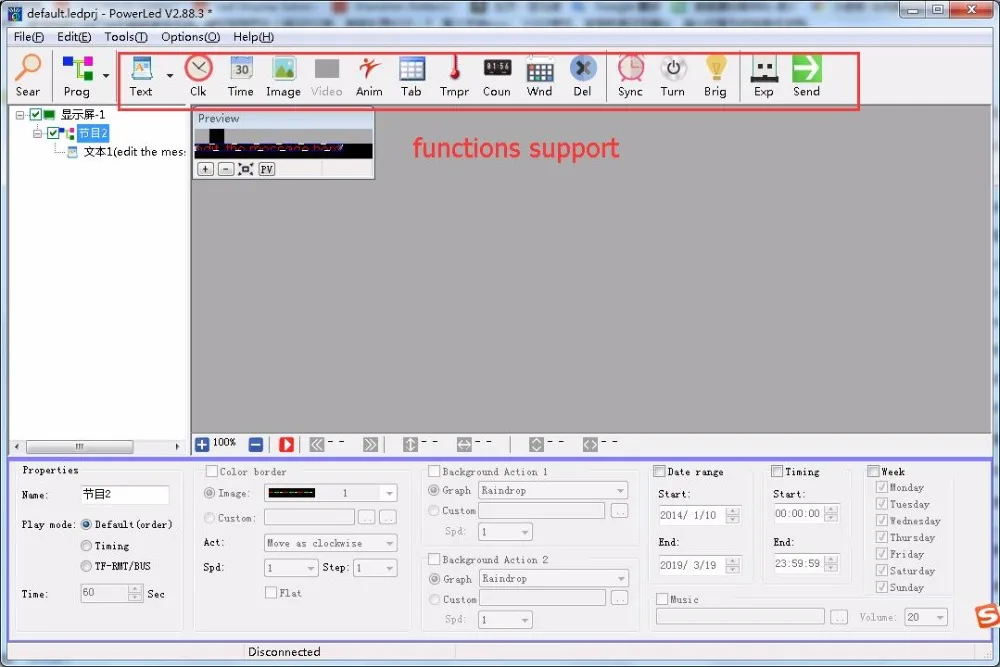Open the File menu

pyautogui.click(x=29, y=37)
